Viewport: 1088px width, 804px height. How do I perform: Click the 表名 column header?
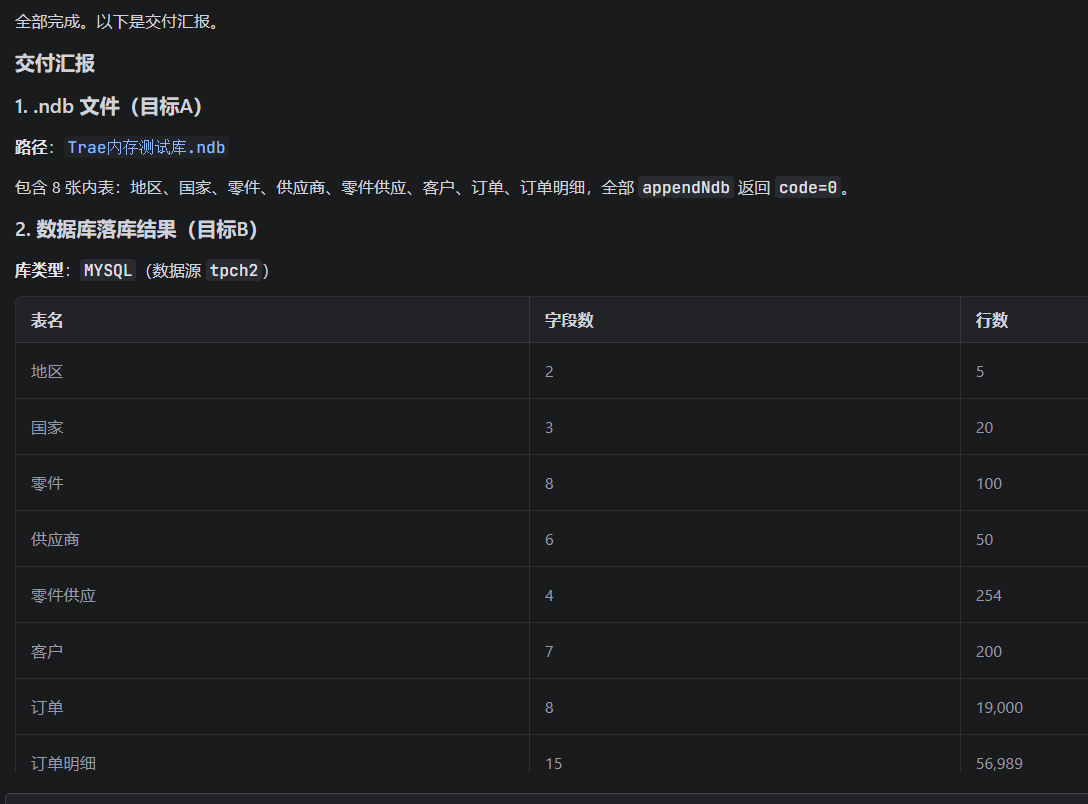point(47,320)
